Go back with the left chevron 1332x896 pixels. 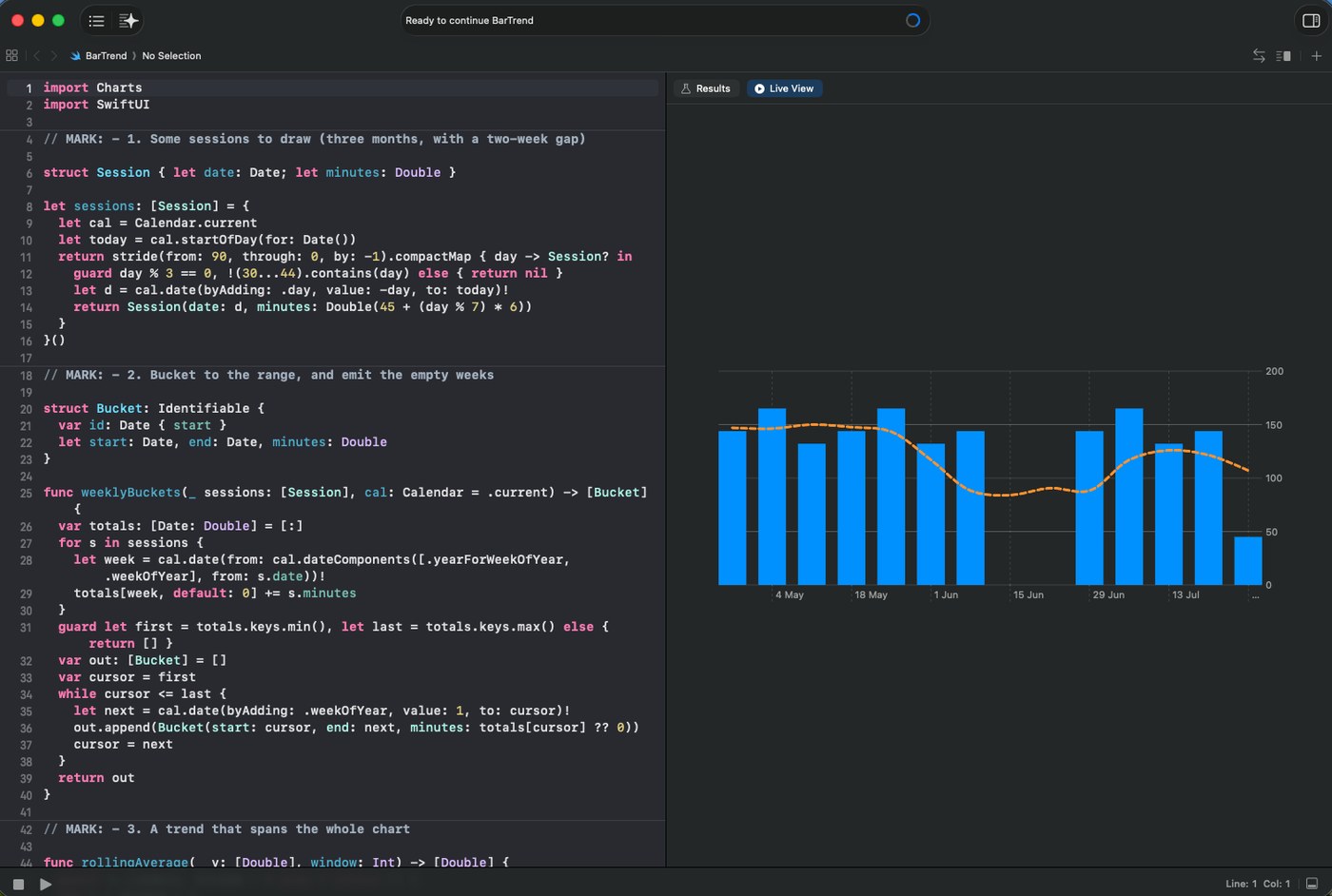36,55
